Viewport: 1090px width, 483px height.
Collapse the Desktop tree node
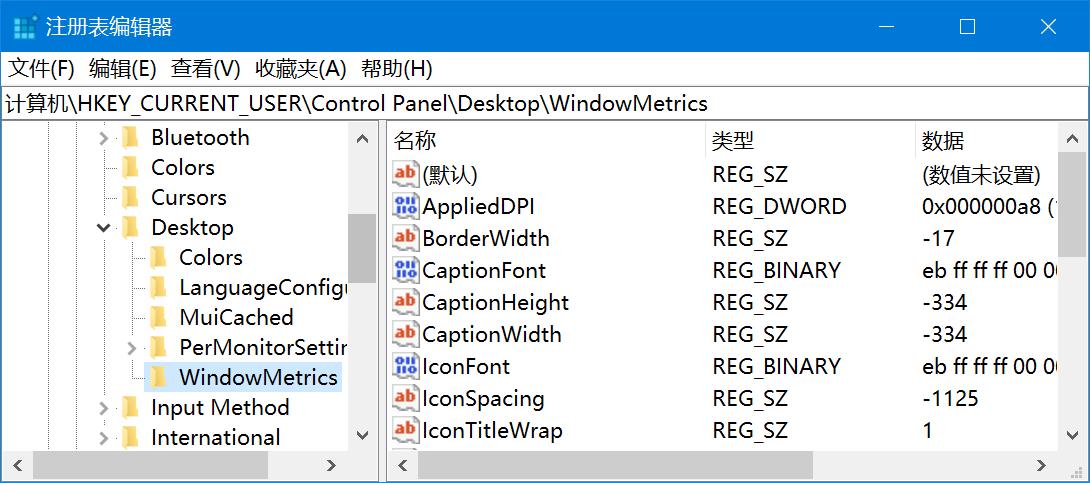click(104, 228)
